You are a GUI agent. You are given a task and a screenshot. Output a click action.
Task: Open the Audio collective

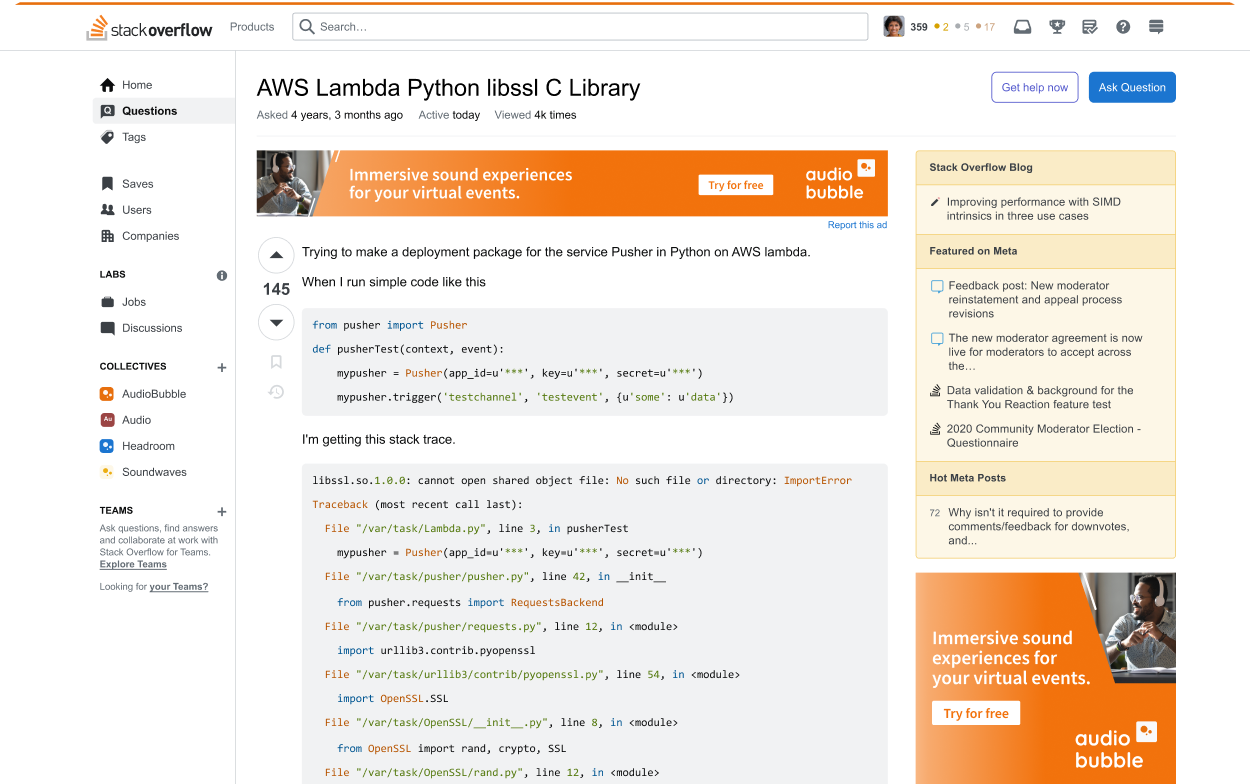[164, 420]
